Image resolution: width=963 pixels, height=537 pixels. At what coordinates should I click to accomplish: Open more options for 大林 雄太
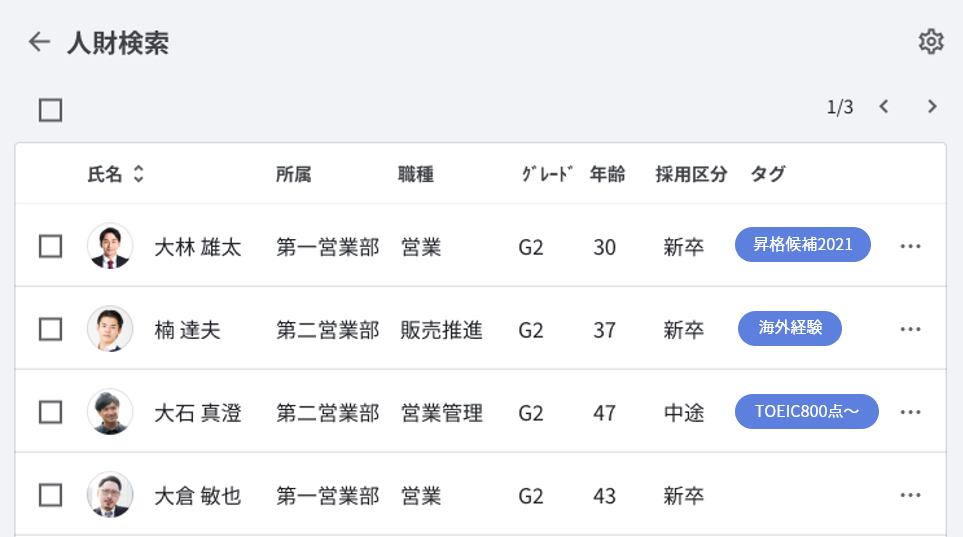pyautogui.click(x=910, y=246)
